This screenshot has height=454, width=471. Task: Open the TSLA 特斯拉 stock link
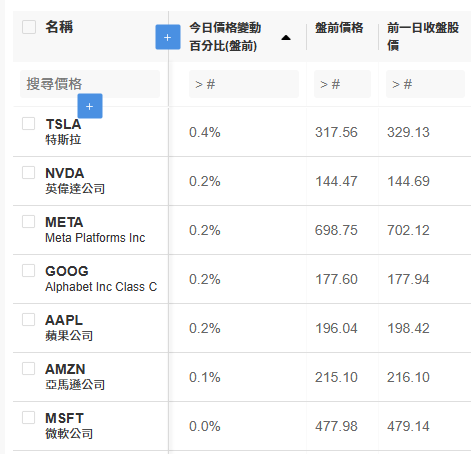63,132
